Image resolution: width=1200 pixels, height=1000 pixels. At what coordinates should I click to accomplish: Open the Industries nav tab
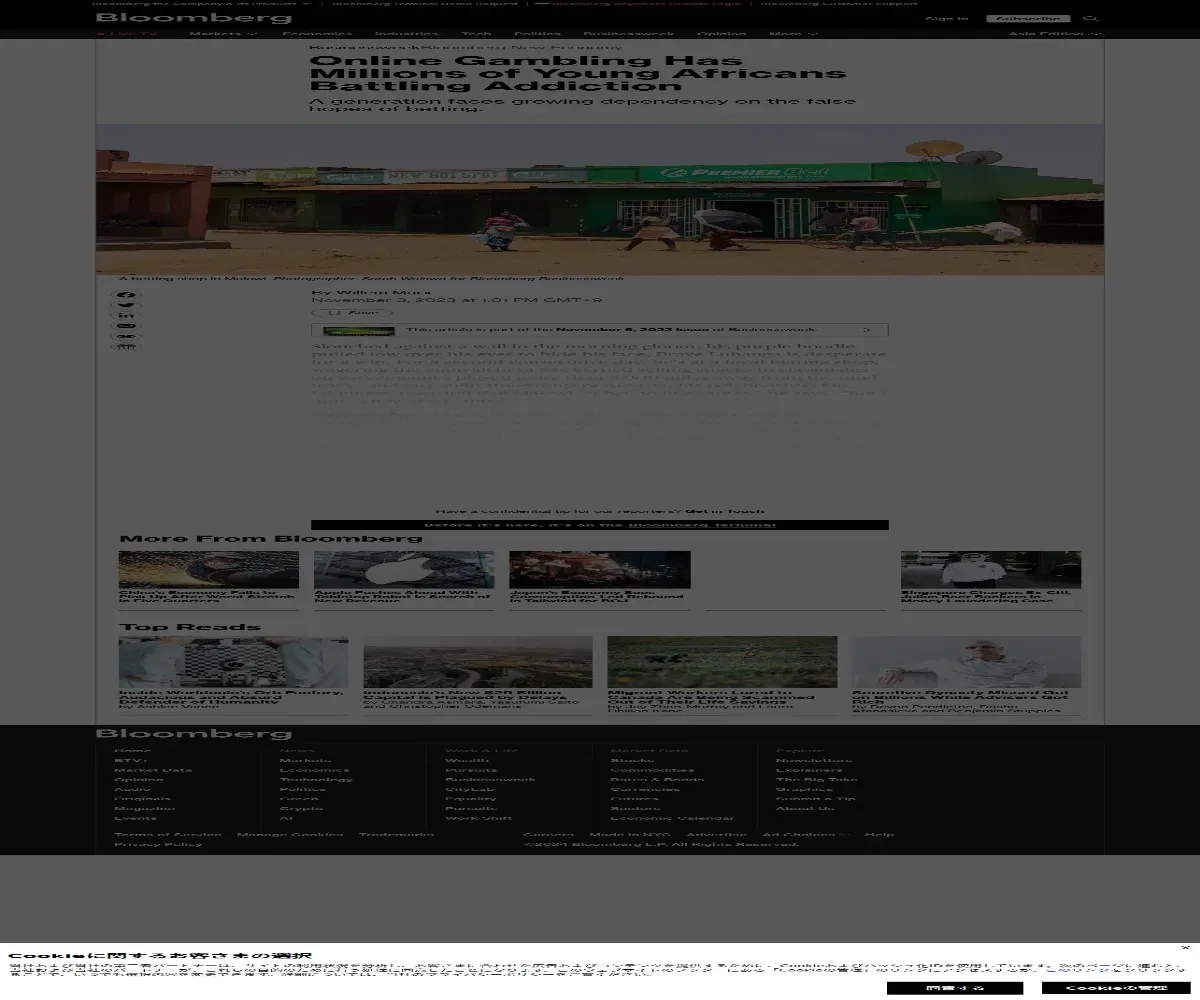(407, 34)
